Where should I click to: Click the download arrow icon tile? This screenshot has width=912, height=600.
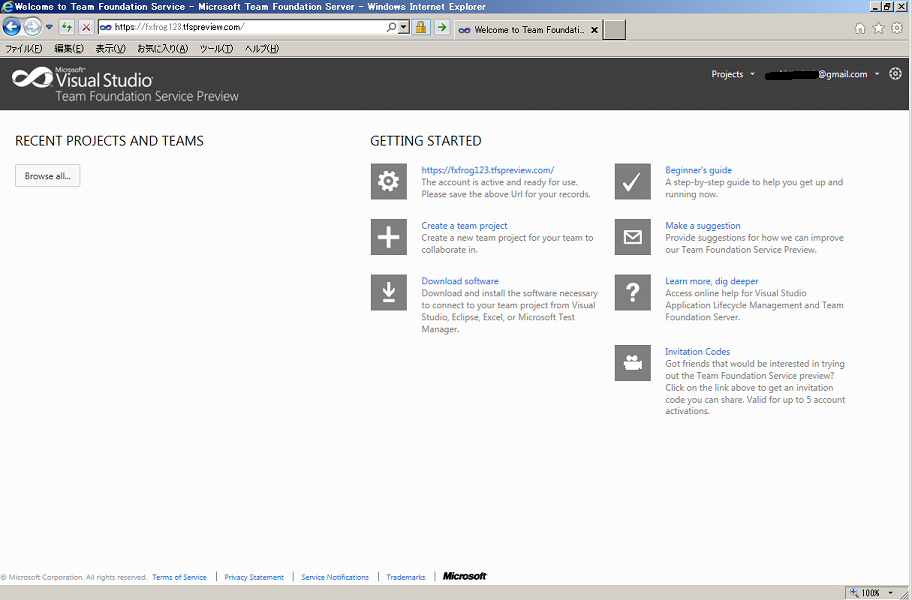click(x=388, y=292)
